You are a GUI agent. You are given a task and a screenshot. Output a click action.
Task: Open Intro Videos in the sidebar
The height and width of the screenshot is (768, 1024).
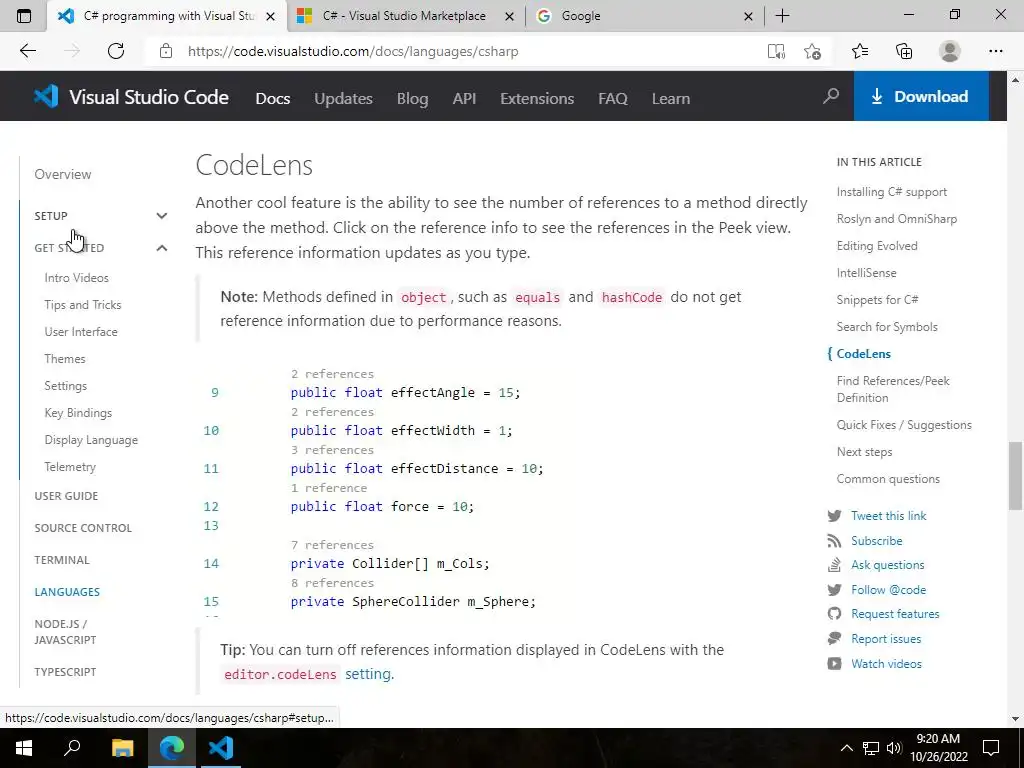tap(76, 278)
